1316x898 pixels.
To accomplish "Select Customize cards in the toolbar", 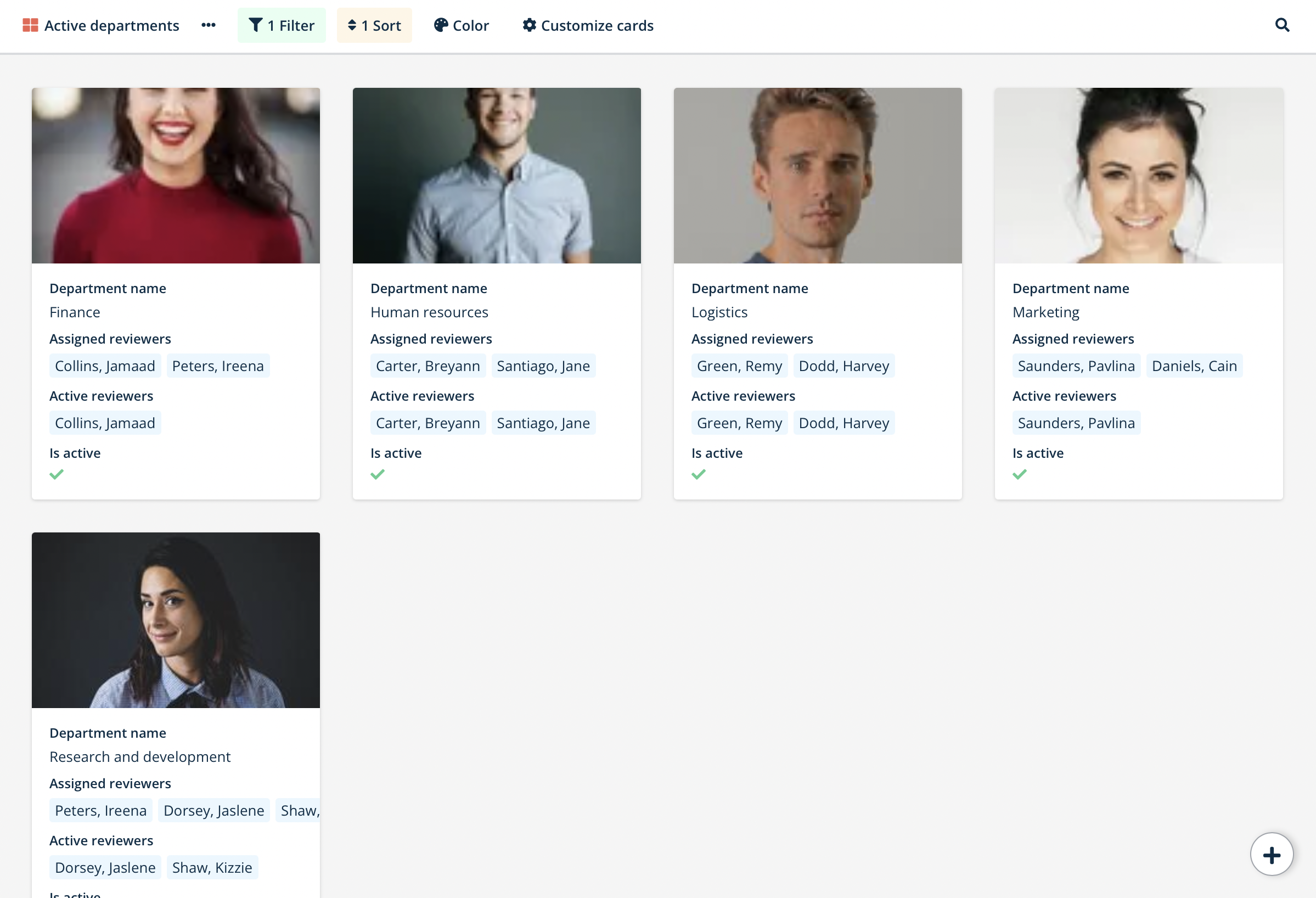I will pyautogui.click(x=587, y=25).
